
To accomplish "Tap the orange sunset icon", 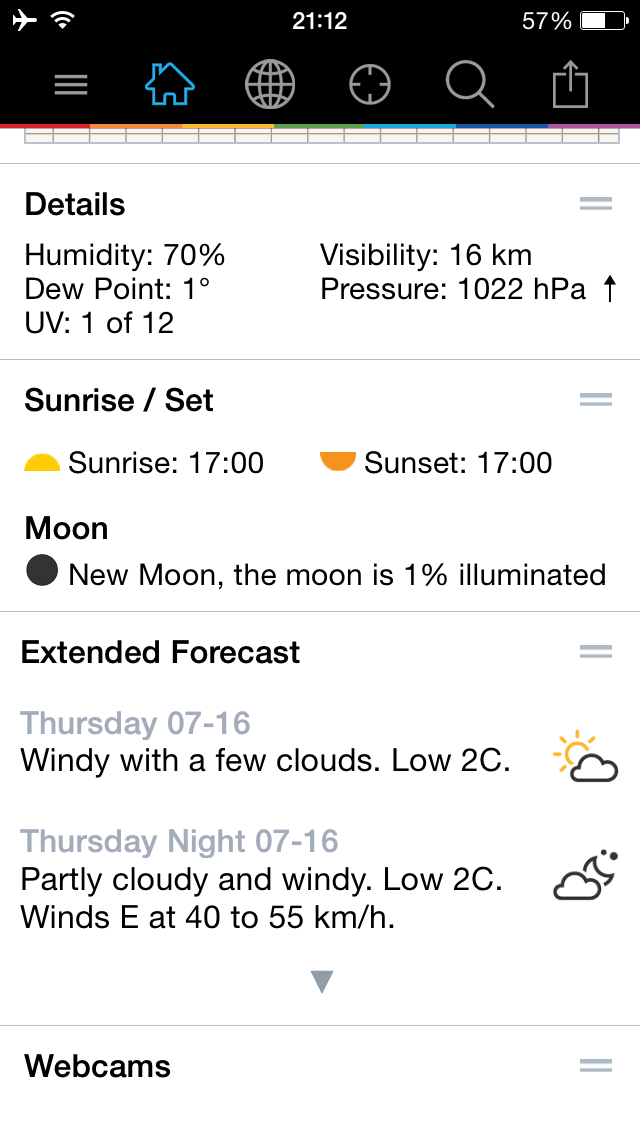I will click(338, 462).
